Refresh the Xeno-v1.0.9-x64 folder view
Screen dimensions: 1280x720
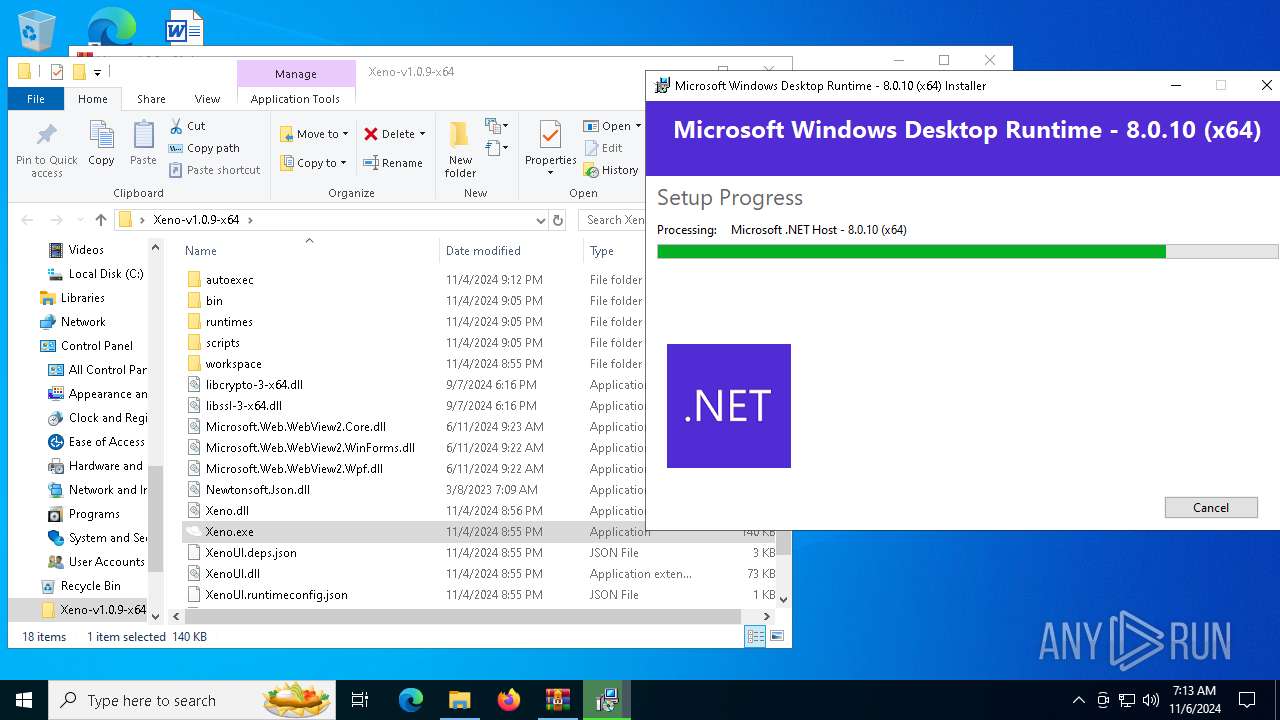click(558, 220)
